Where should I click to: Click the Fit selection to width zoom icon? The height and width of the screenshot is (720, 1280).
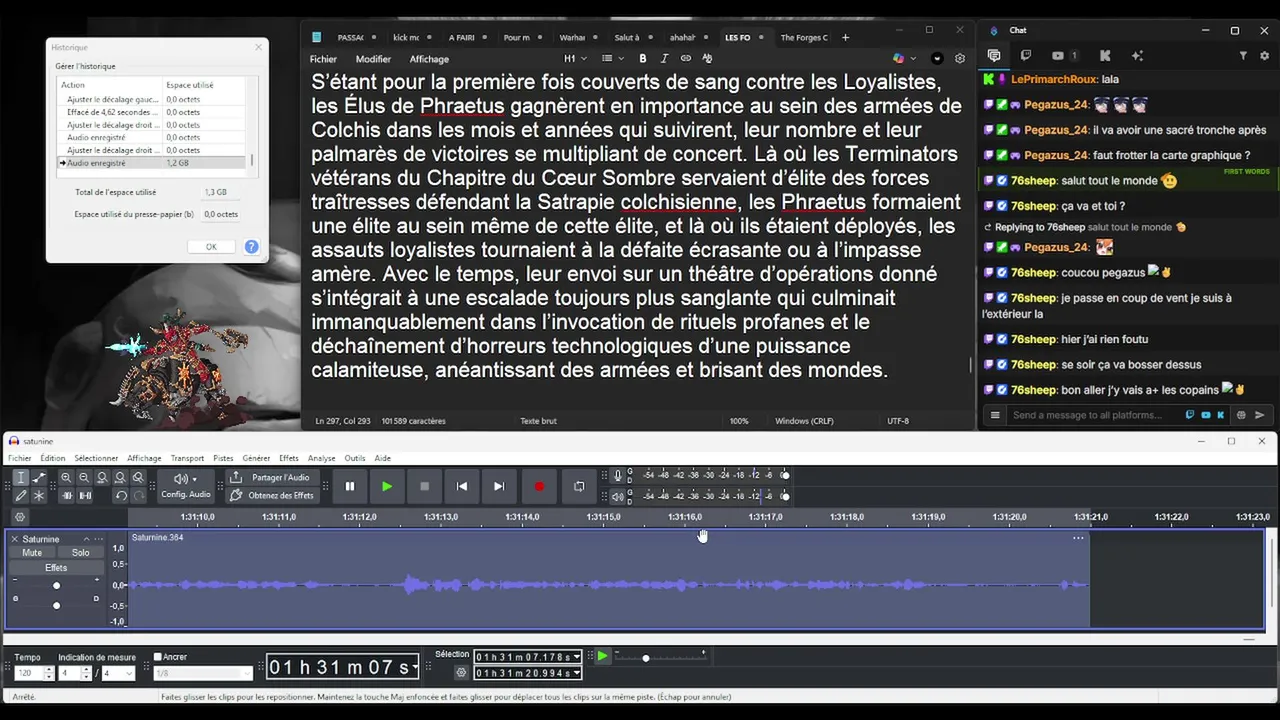point(102,478)
